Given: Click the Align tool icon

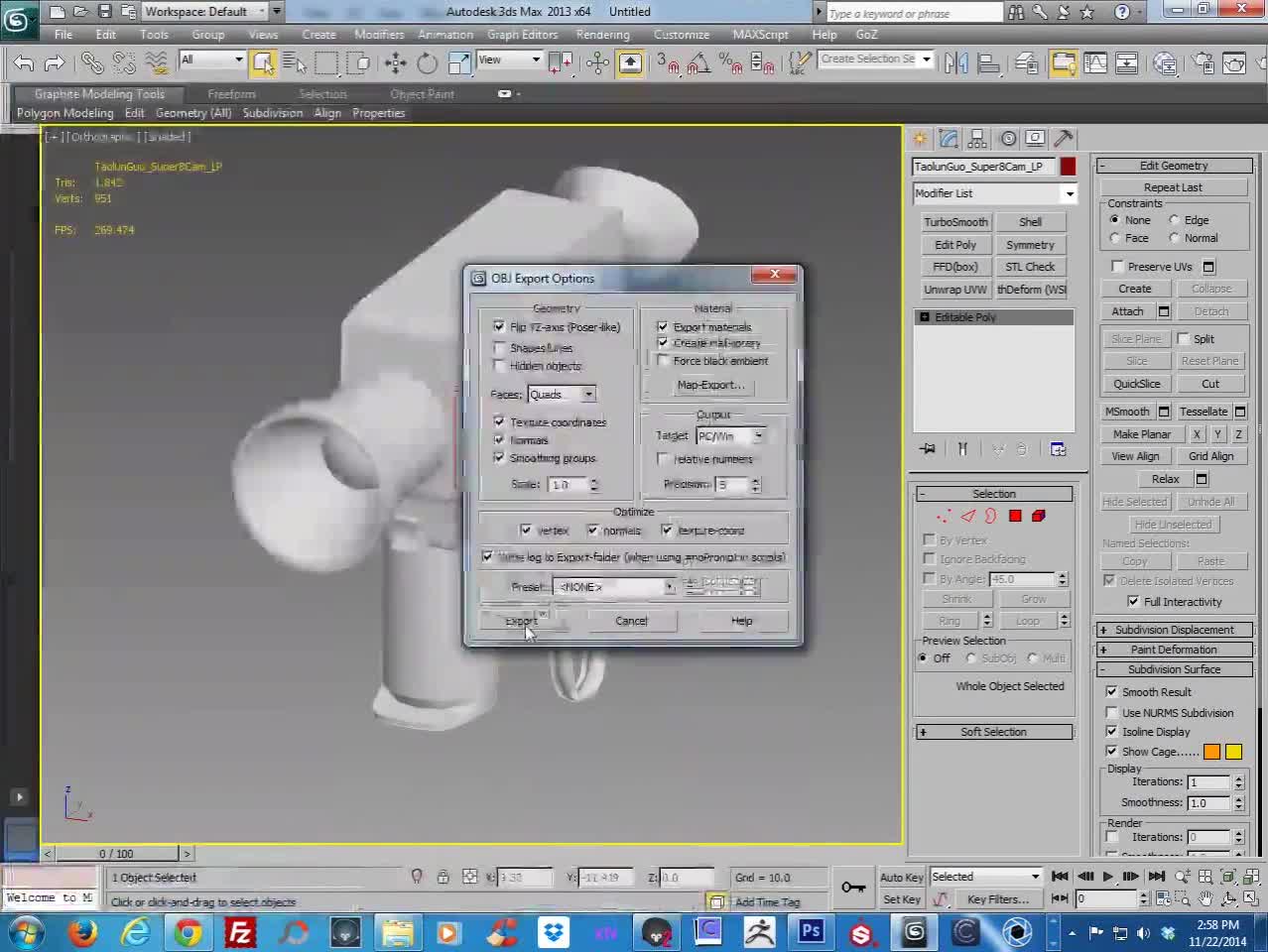Looking at the screenshot, I should tap(988, 63).
